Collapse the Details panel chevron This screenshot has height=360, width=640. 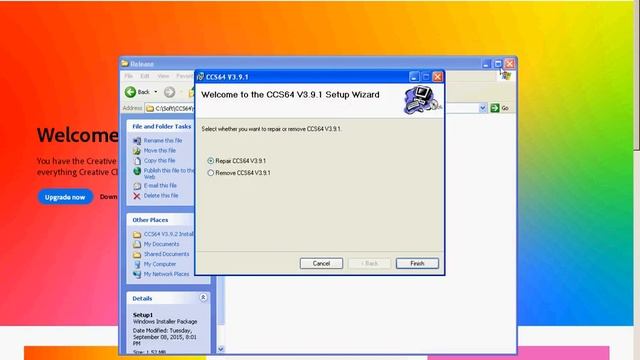[203, 298]
